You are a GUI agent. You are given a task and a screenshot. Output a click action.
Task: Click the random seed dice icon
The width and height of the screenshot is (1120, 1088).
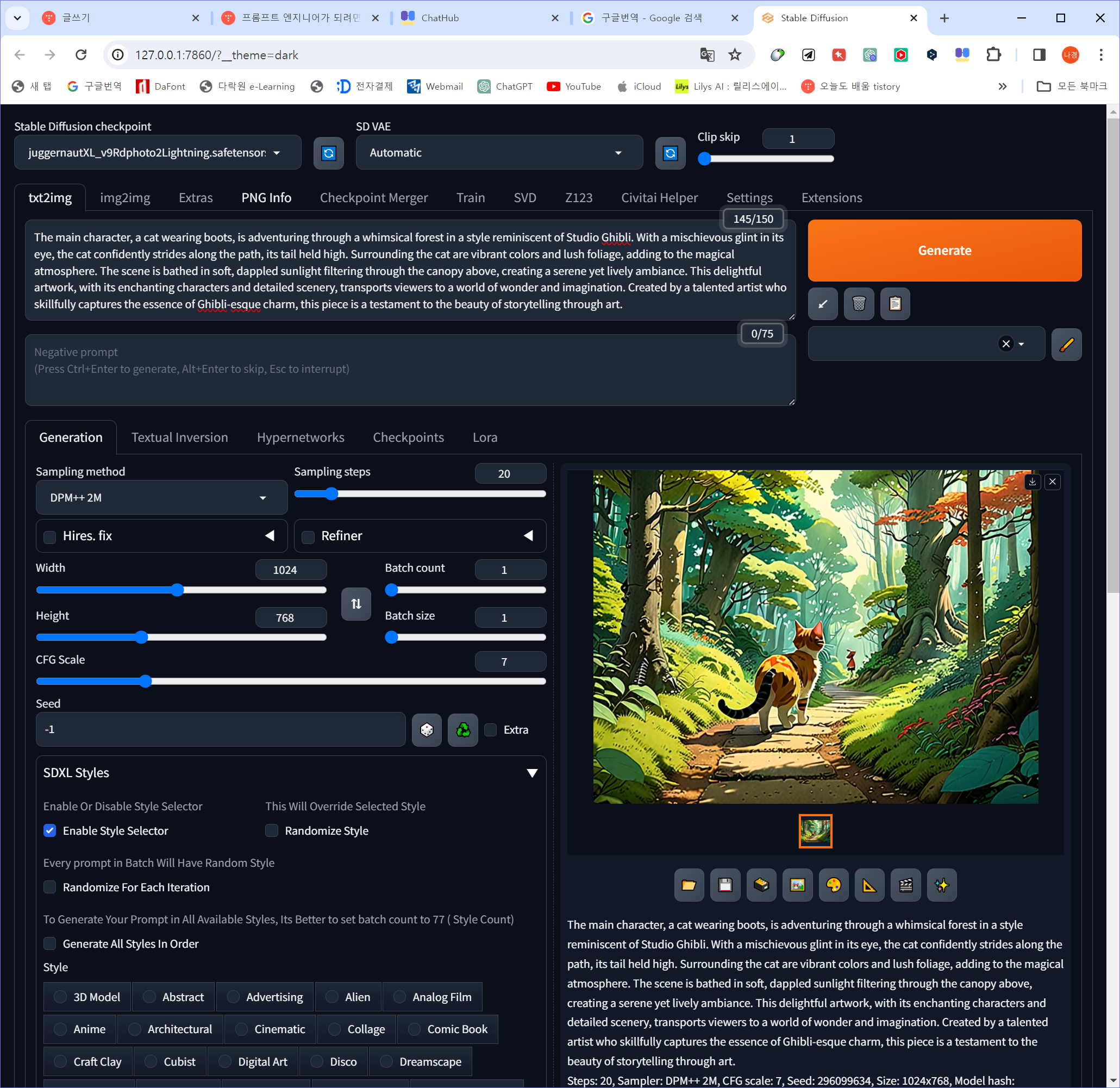[x=426, y=730]
